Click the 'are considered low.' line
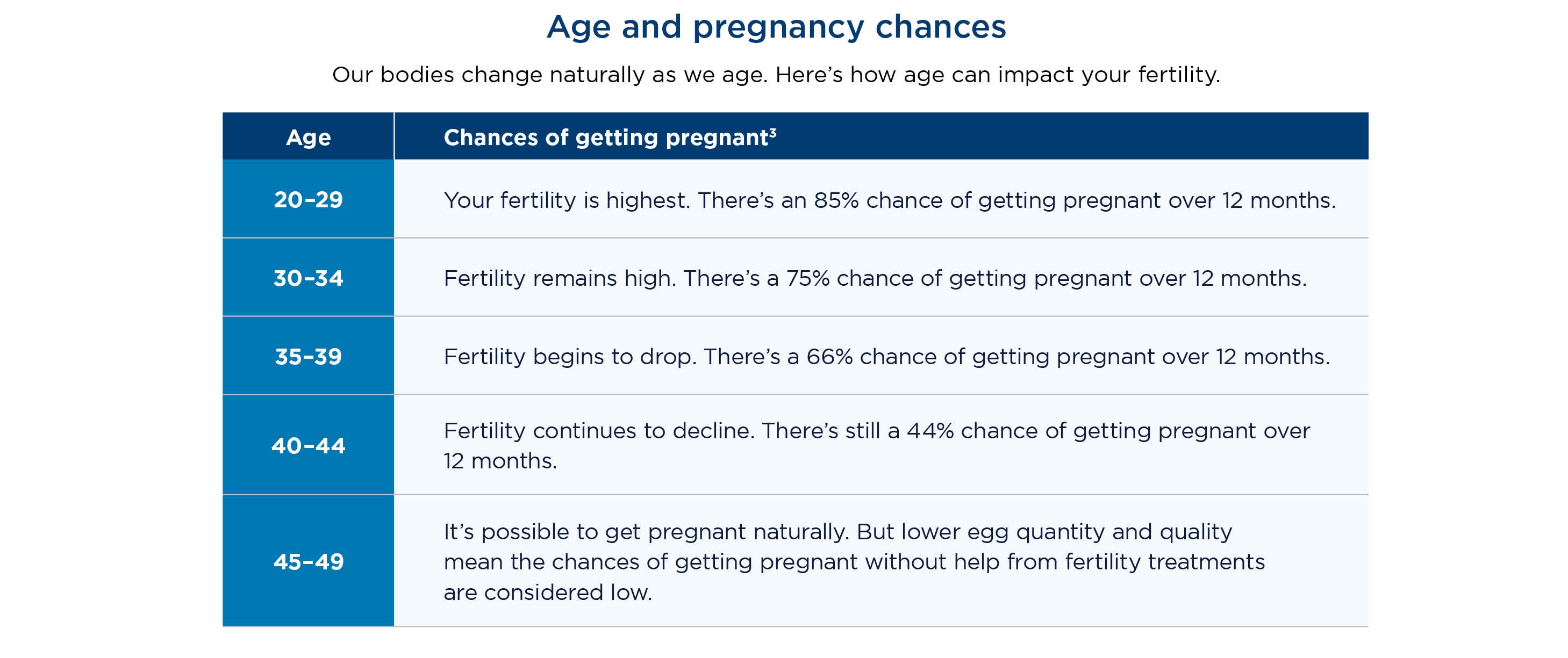Screen dimensions: 1568x658 (x=548, y=592)
